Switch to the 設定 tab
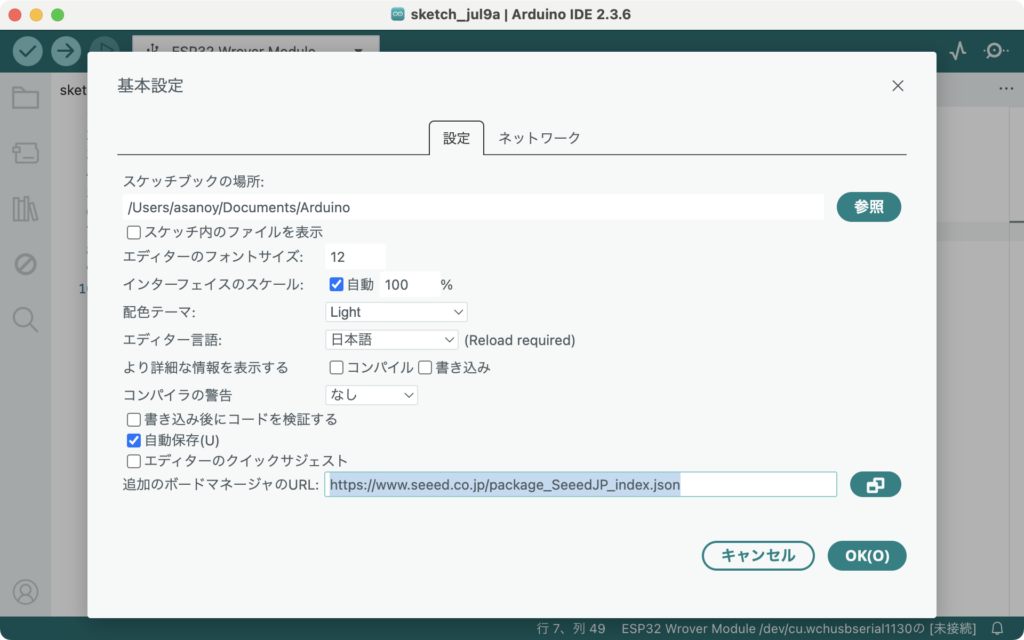 point(456,138)
